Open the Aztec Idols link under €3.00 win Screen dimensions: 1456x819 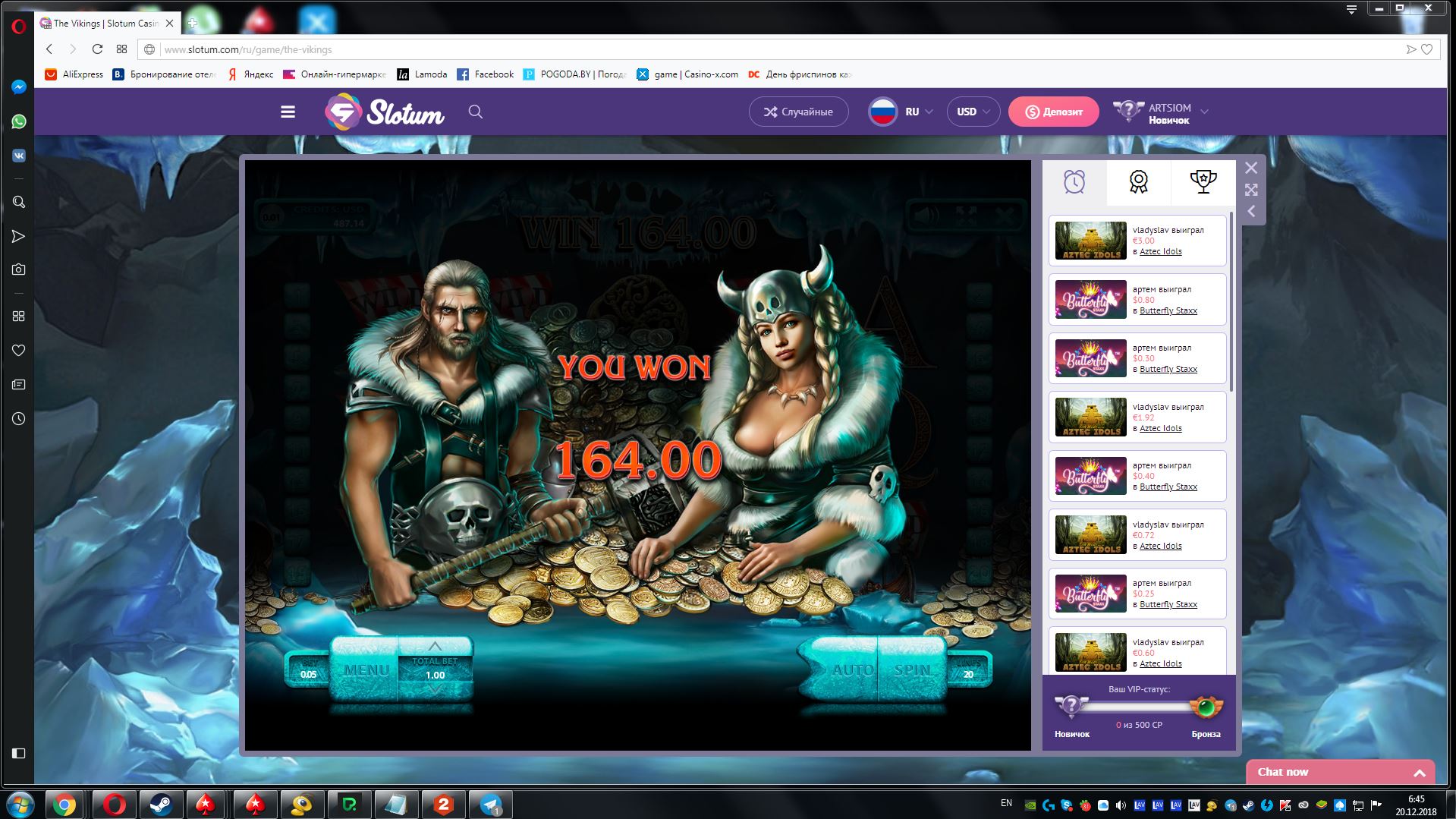tap(1161, 251)
